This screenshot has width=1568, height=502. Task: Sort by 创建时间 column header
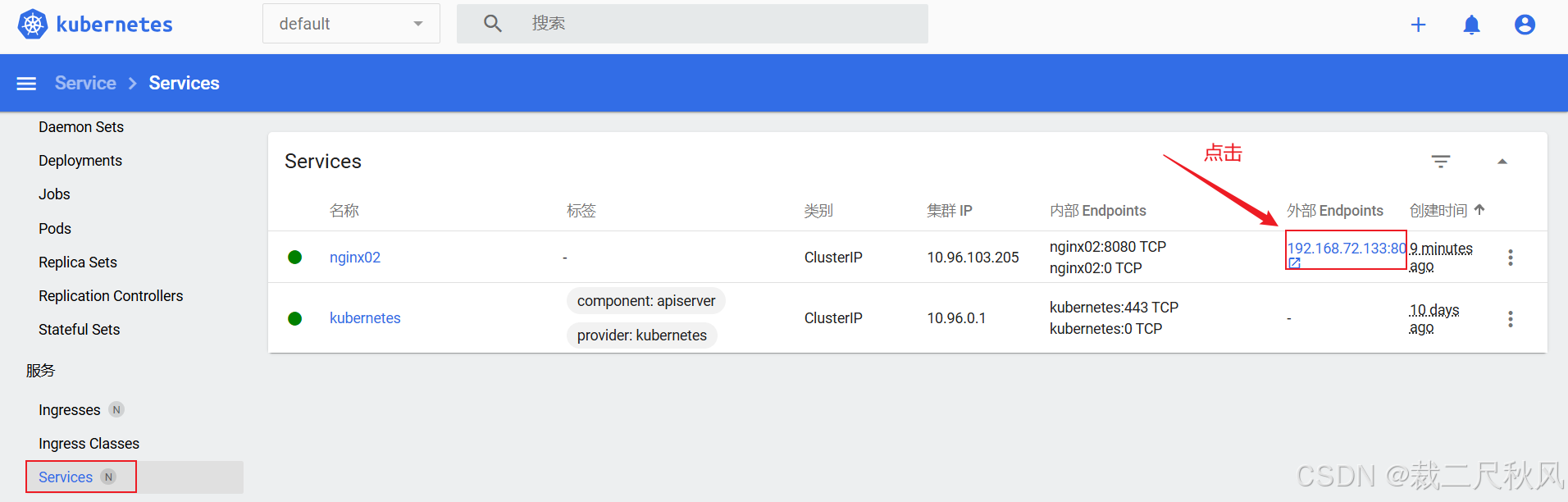pos(1438,211)
